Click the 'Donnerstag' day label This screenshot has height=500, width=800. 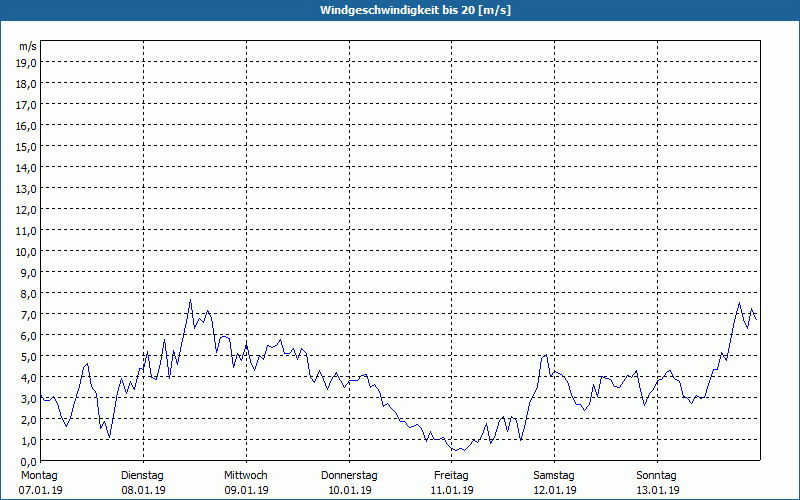click(349, 476)
